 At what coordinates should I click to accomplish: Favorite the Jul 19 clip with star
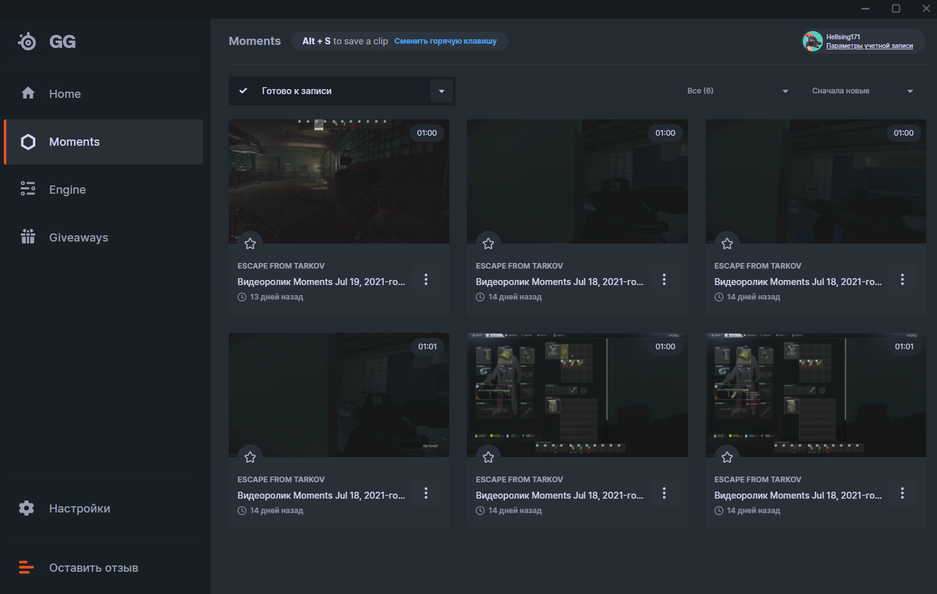coord(250,243)
